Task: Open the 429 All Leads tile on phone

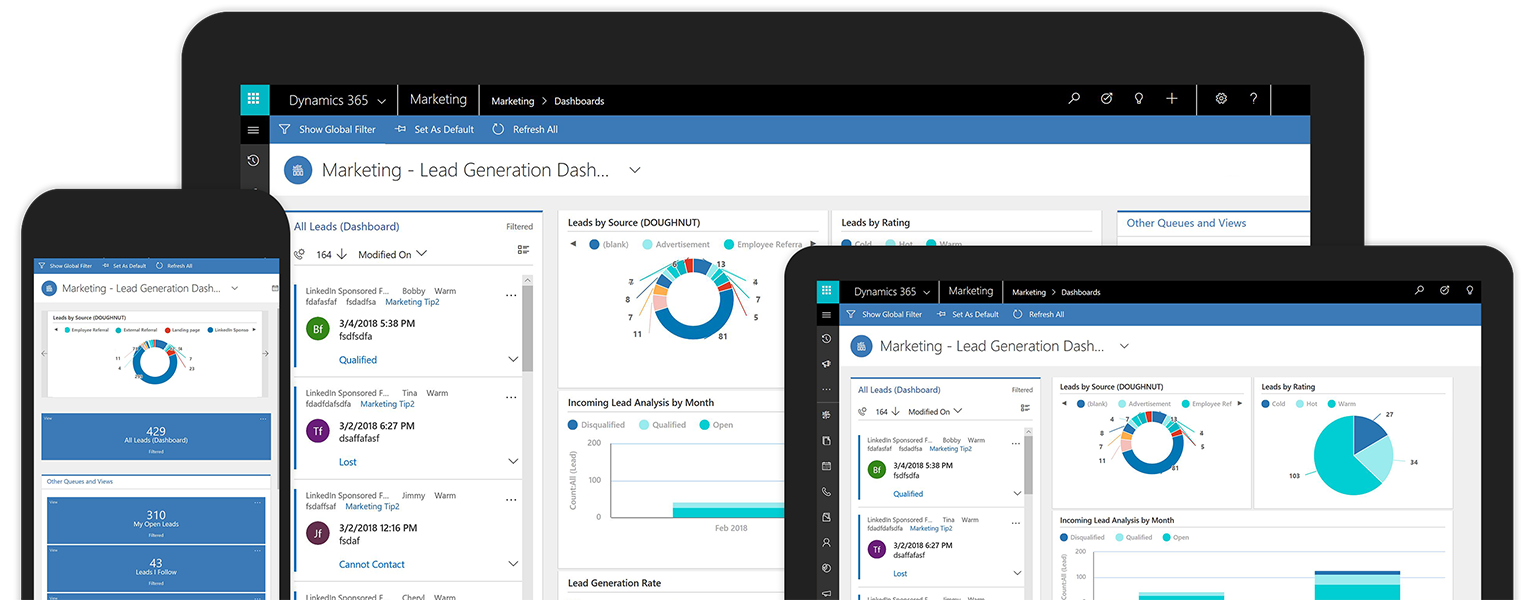Action: click(x=156, y=436)
